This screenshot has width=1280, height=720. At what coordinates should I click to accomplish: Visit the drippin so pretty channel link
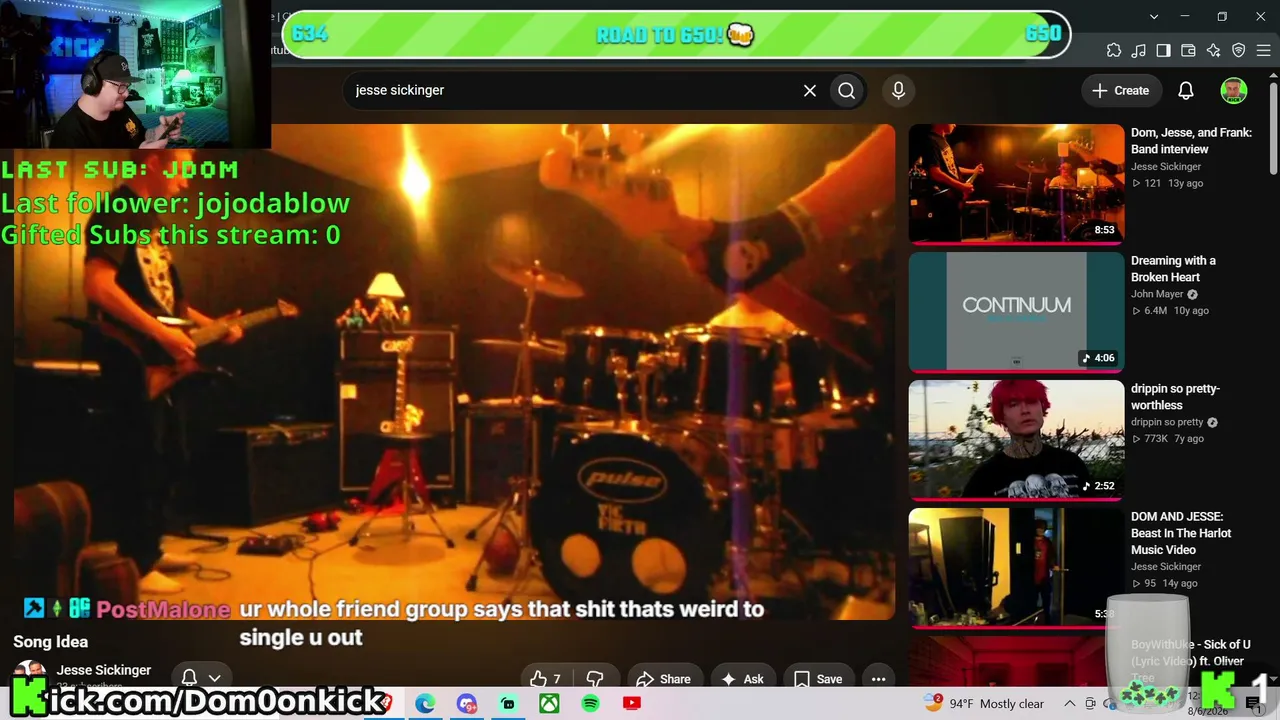click(x=1167, y=422)
